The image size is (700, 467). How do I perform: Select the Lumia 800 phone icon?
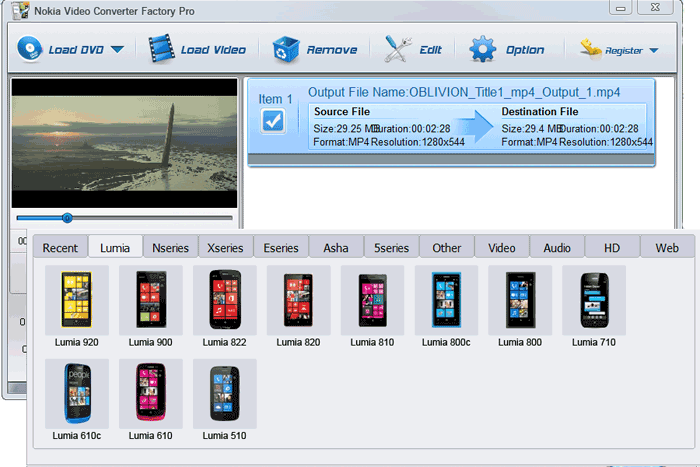[x=520, y=300]
